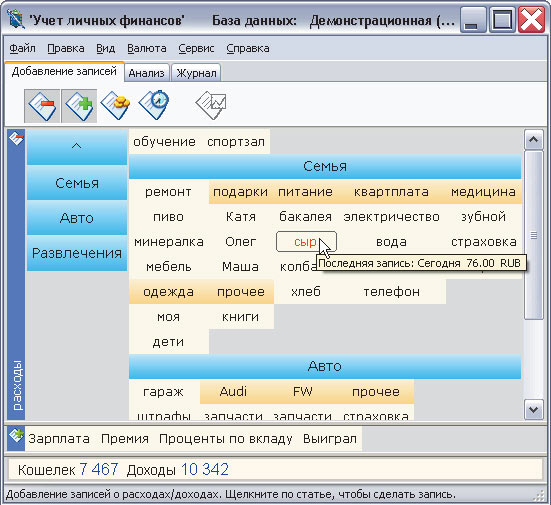
Task: Jump to Развлечения group in sidebar
Action: point(77,253)
